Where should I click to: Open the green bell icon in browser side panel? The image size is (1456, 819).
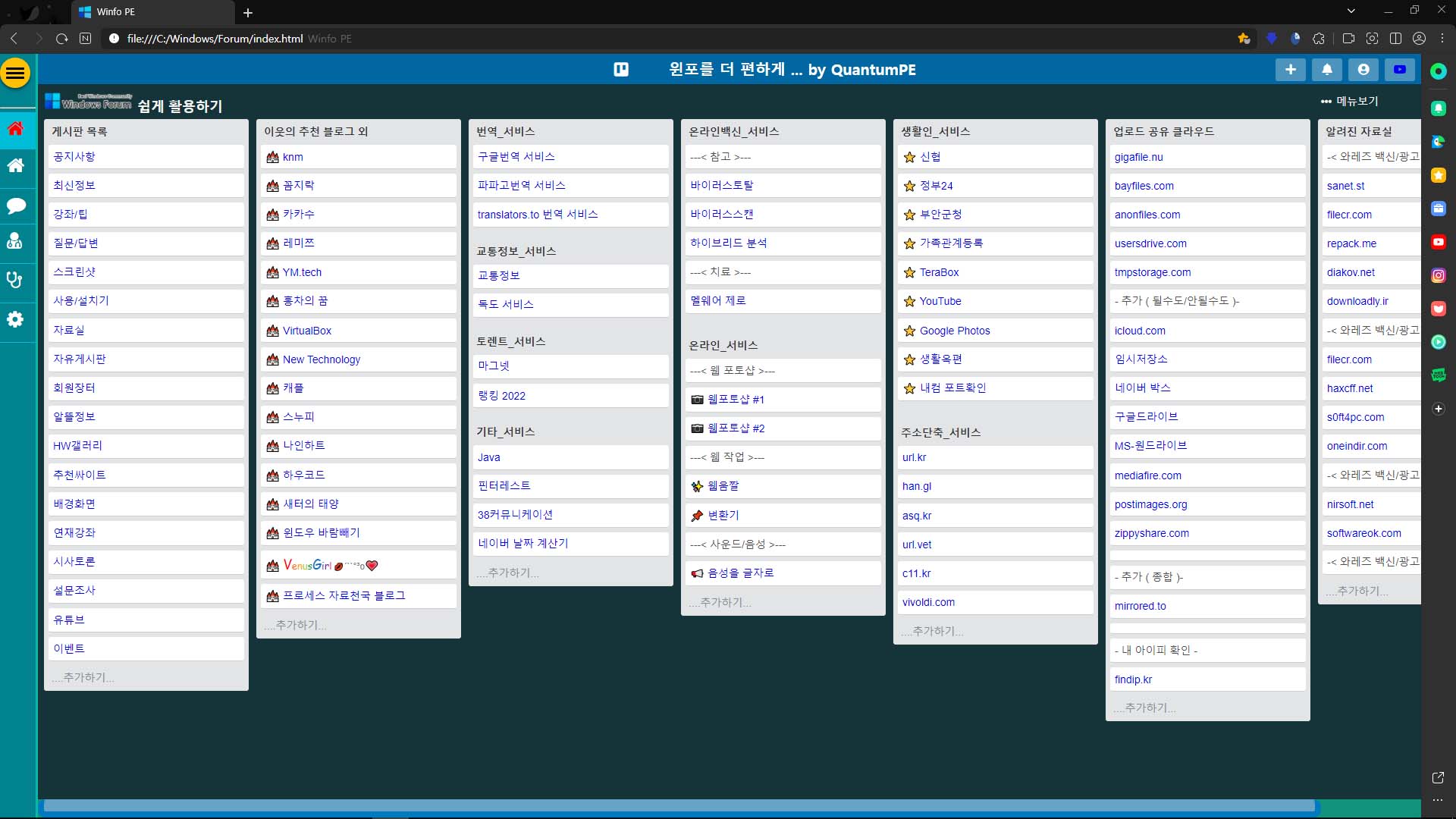[x=1439, y=108]
